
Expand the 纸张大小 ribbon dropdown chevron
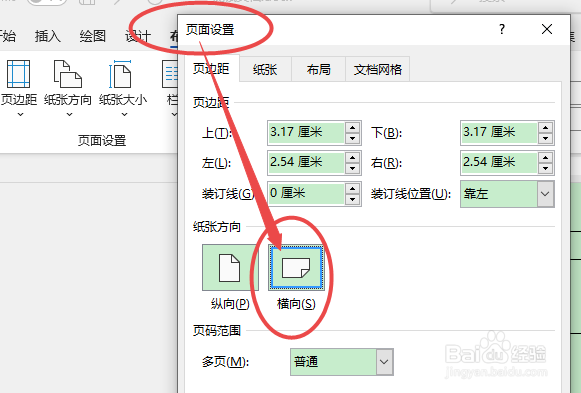click(x=124, y=114)
